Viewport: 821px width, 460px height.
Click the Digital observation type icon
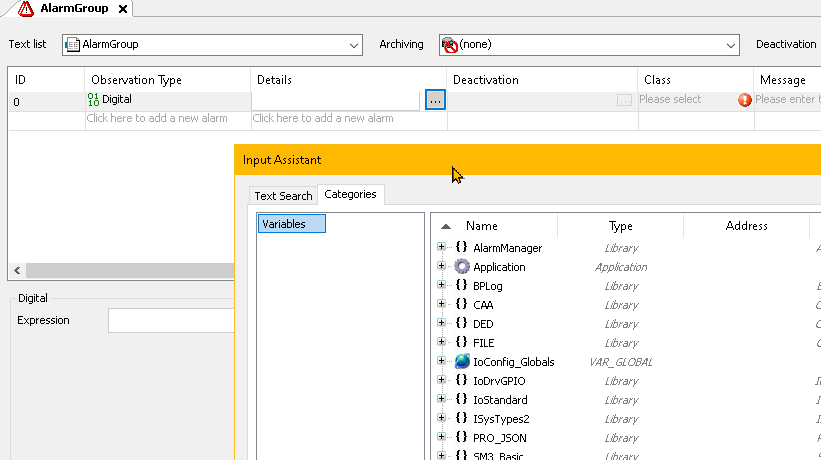pos(93,99)
